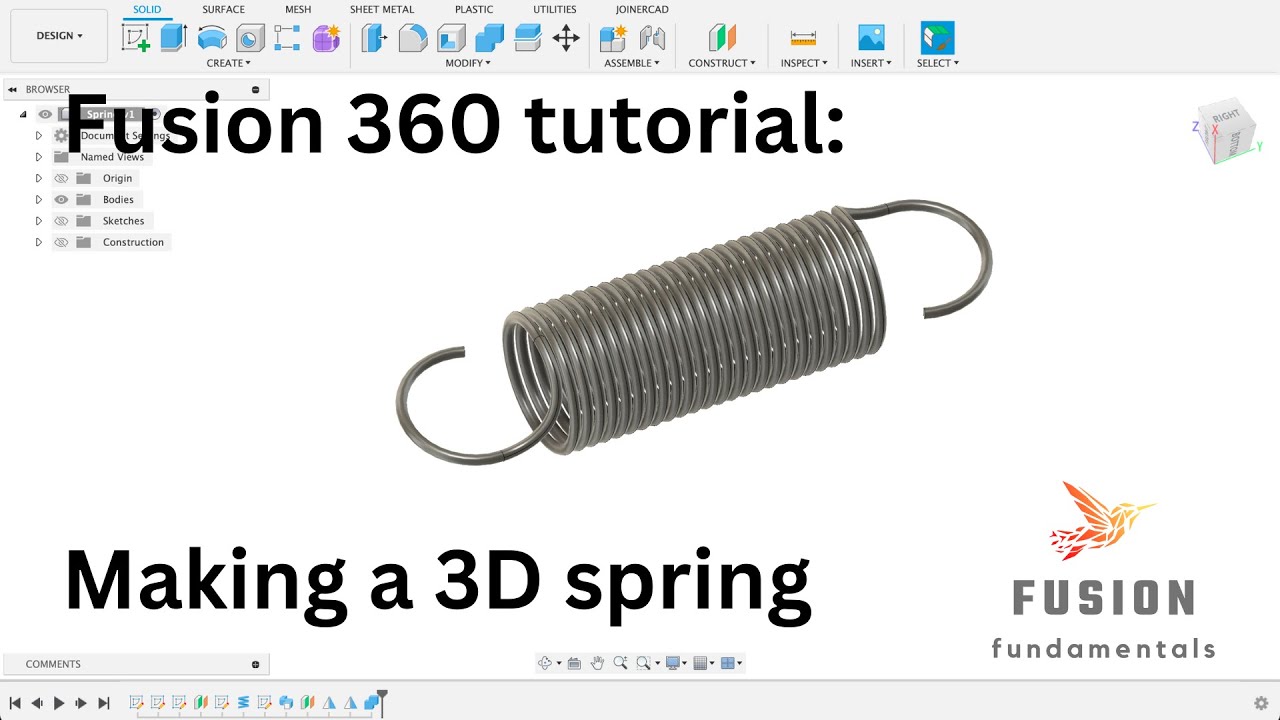The height and width of the screenshot is (720, 1280).
Task: Select the Shell tool
Action: [451, 38]
